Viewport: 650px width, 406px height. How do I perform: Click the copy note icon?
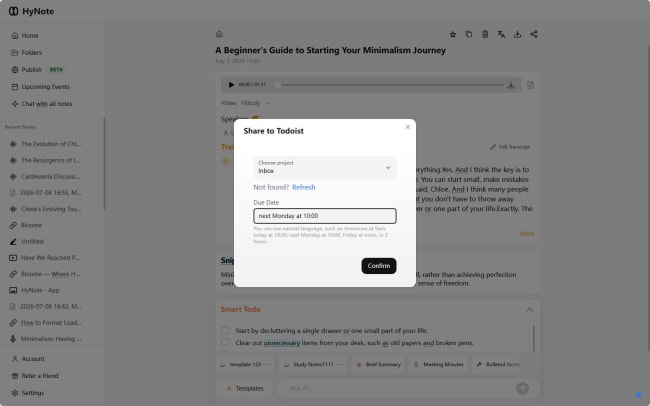469,34
